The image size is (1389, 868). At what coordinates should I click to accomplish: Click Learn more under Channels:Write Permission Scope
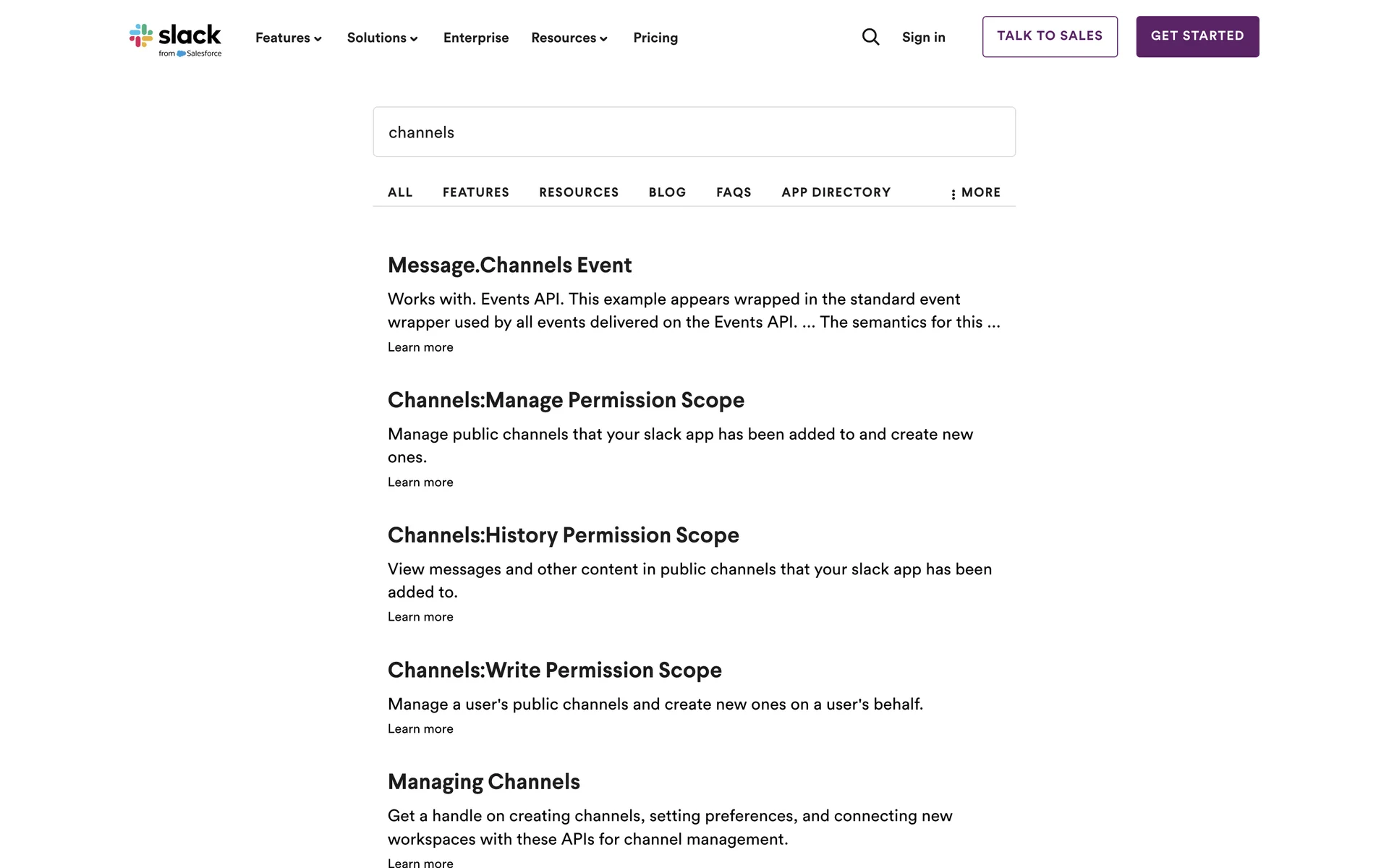[x=420, y=729]
